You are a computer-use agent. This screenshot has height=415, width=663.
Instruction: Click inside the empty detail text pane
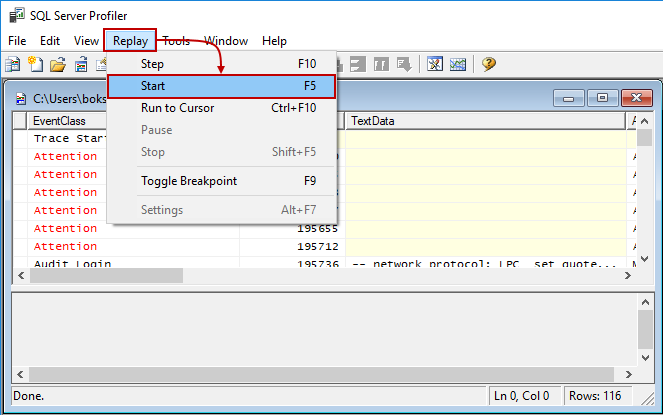(324, 330)
